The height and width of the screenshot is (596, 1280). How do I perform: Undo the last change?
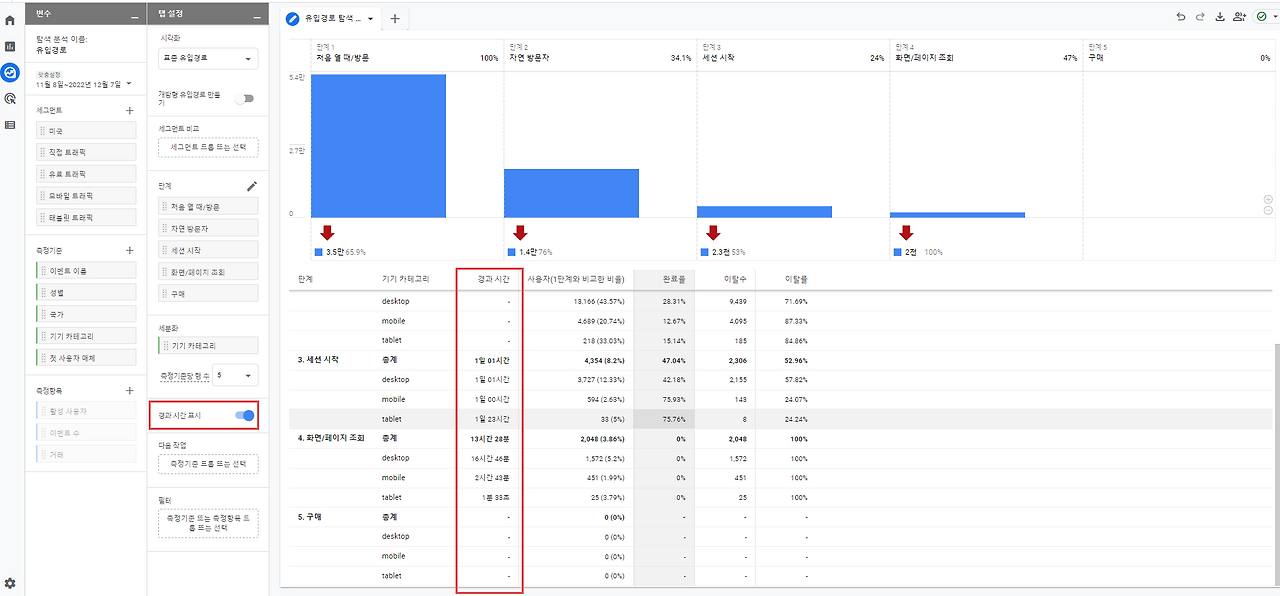pyautogui.click(x=1181, y=16)
